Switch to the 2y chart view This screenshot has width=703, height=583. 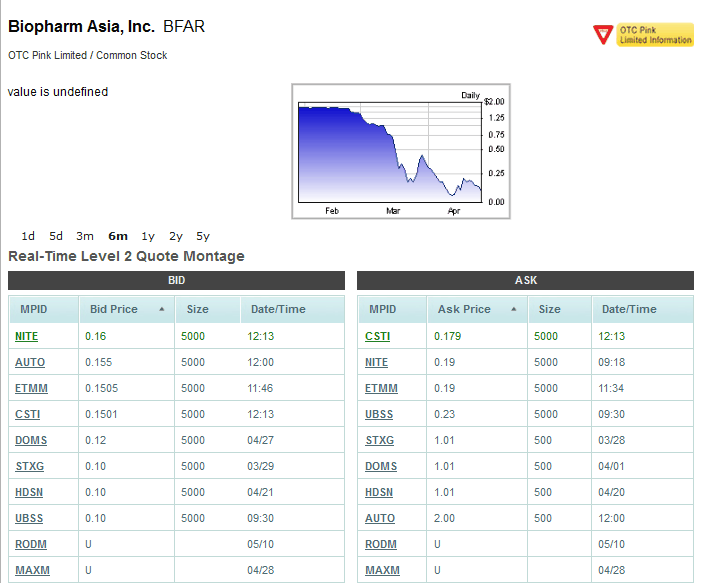pyautogui.click(x=176, y=236)
